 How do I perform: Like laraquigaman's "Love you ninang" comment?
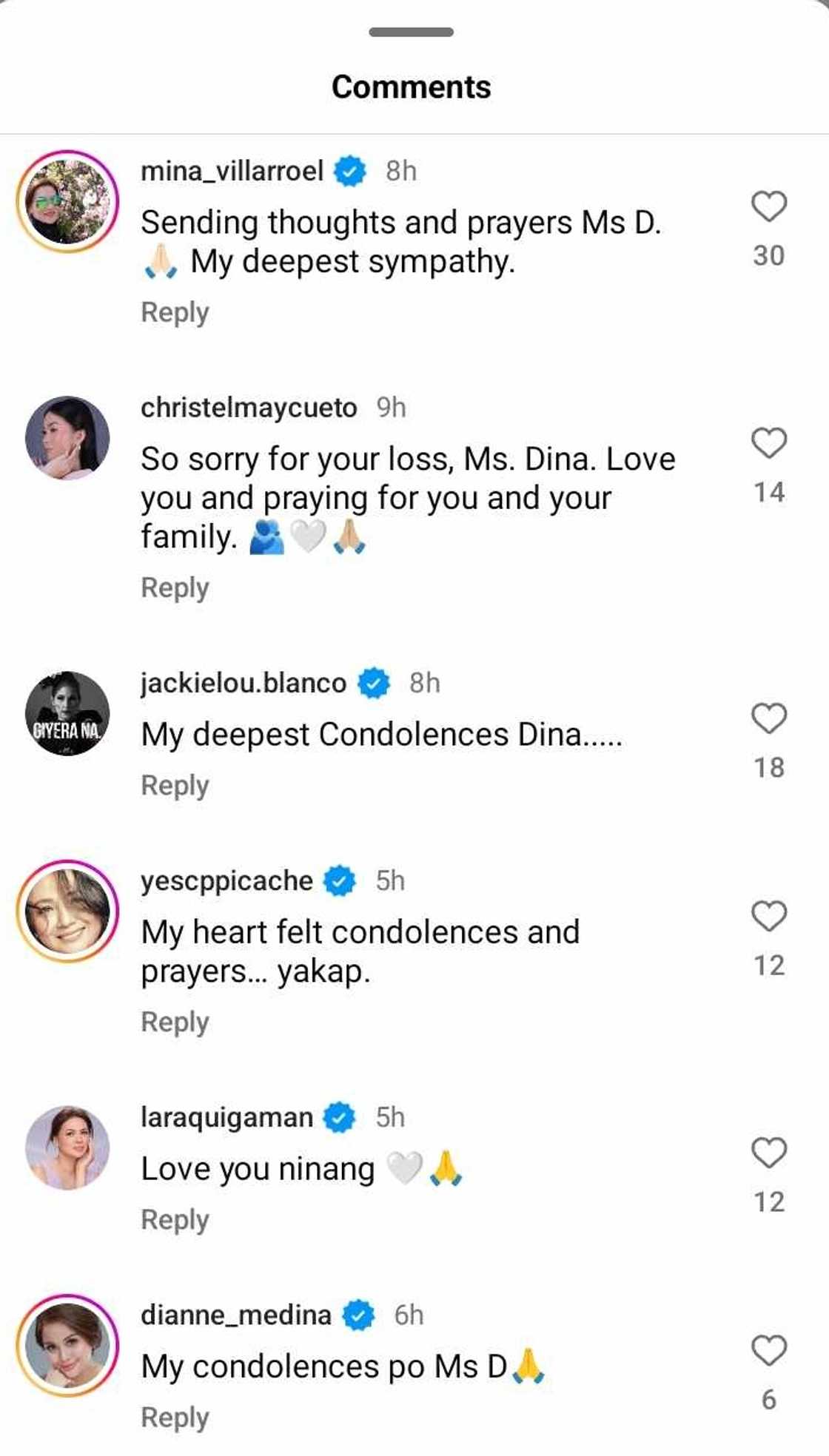click(x=769, y=1153)
